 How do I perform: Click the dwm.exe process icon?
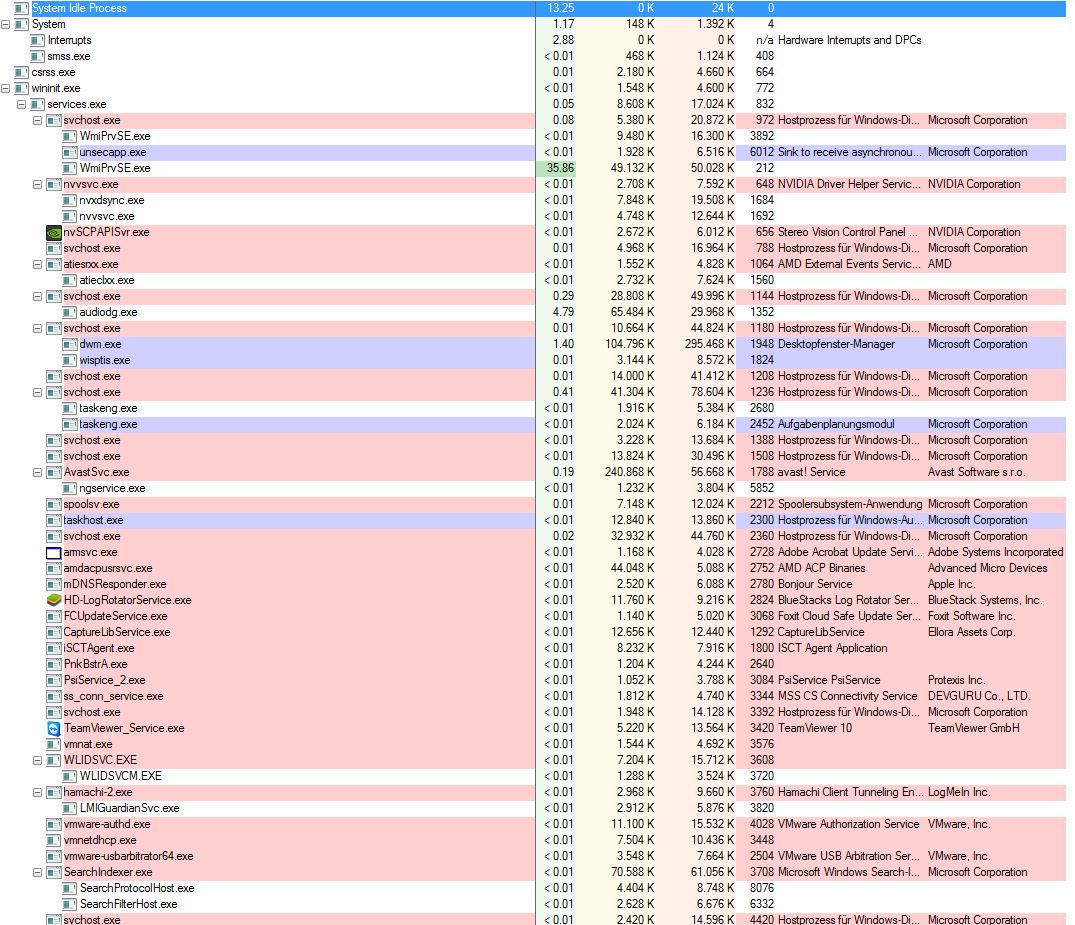[x=69, y=344]
